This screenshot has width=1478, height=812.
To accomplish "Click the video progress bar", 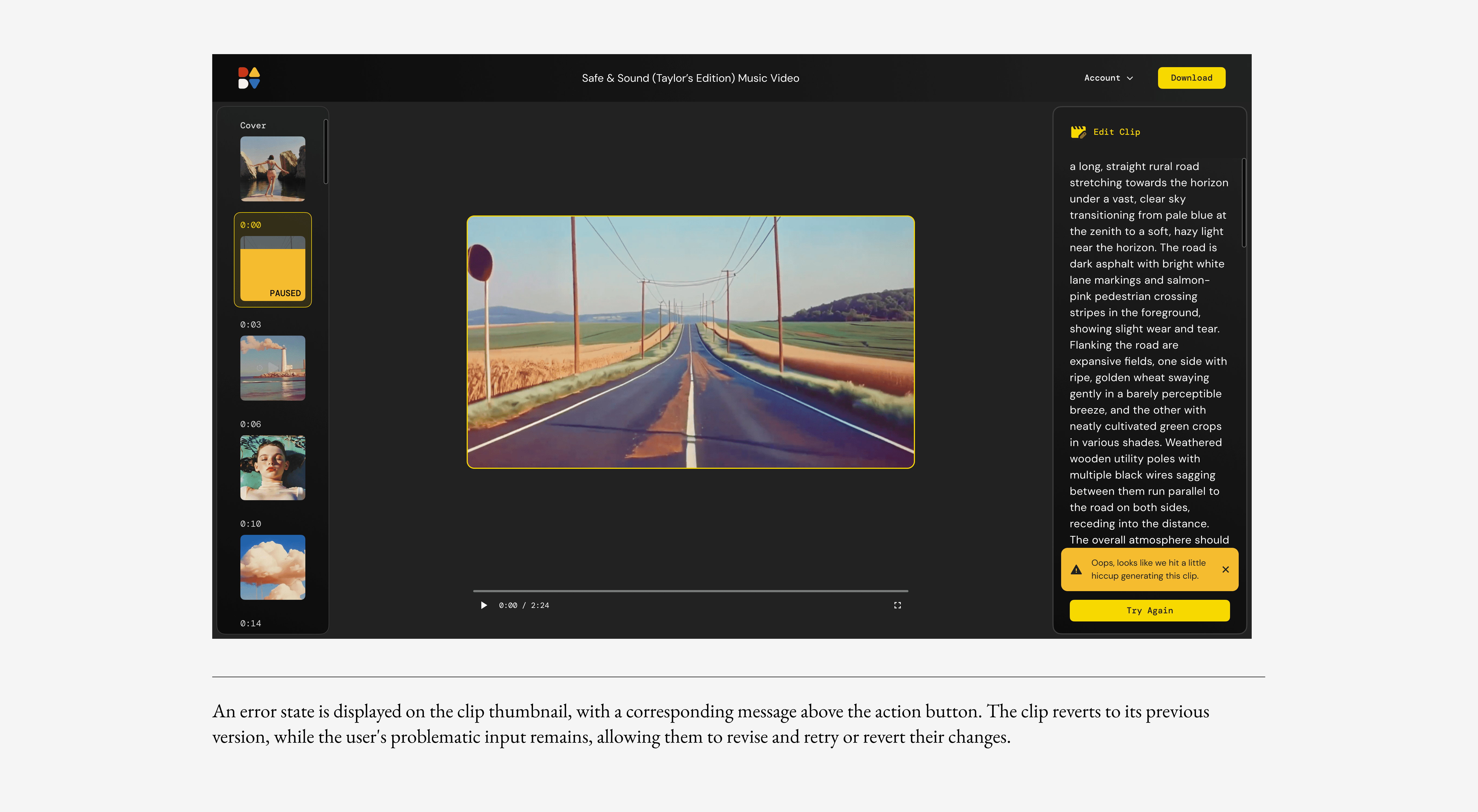I will point(690,591).
